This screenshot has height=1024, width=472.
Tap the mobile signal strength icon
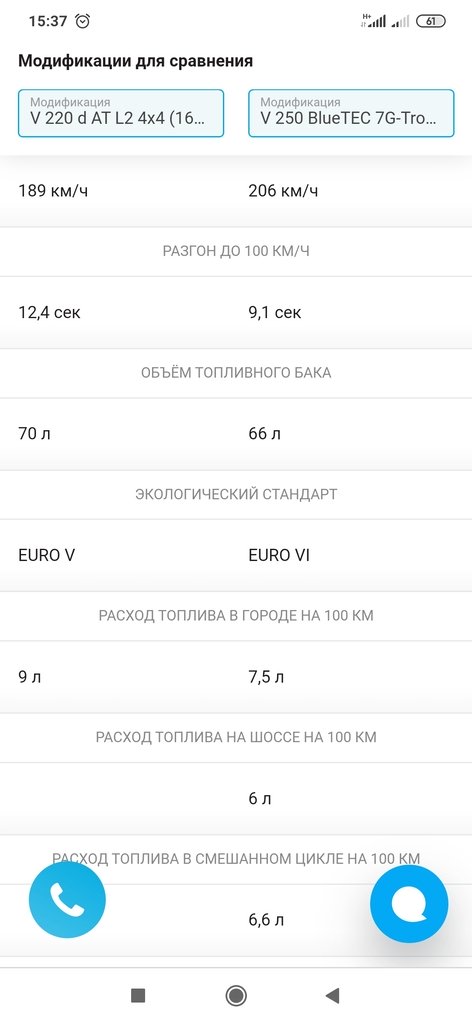373,21
